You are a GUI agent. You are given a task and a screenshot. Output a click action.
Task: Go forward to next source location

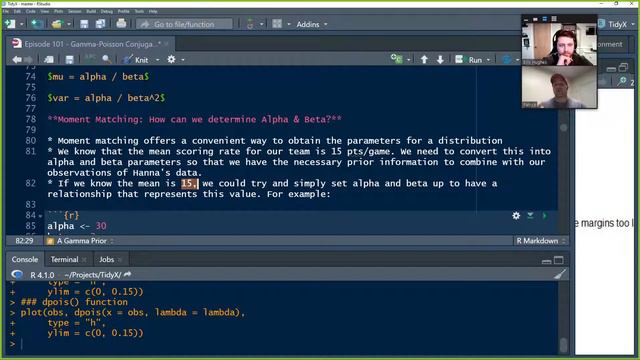click(28, 60)
